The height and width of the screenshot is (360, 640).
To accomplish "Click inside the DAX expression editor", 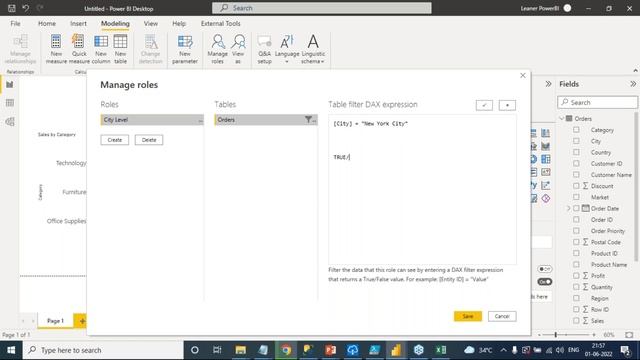I will coord(422,189).
